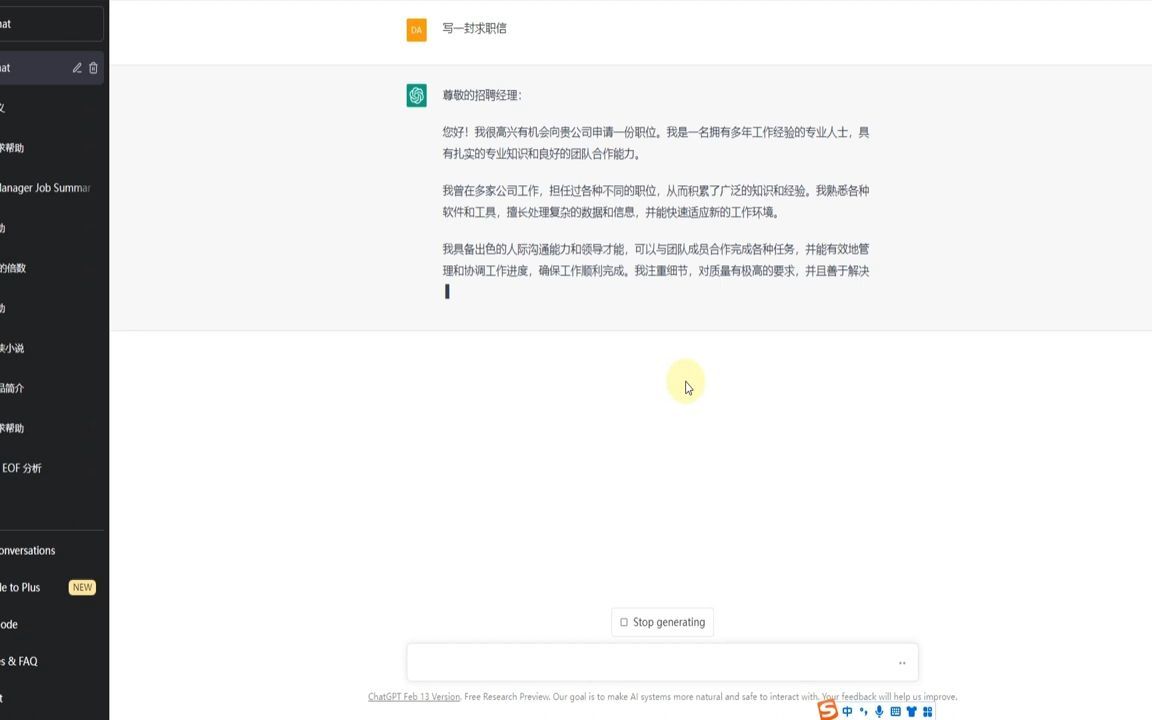Viewport: 1152px width, 720px height.
Task: Click the NEW badge beside Upgrade to Plus
Action: point(82,587)
